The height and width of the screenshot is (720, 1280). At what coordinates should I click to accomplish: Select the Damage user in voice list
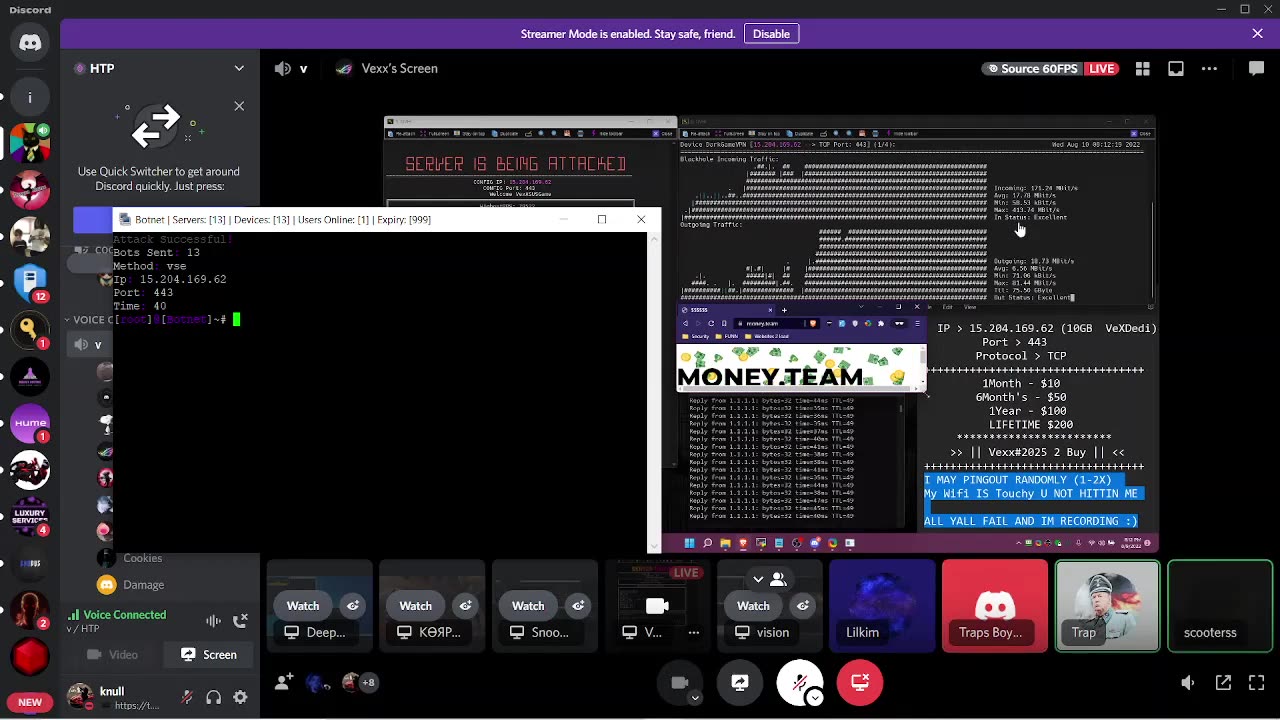point(144,585)
